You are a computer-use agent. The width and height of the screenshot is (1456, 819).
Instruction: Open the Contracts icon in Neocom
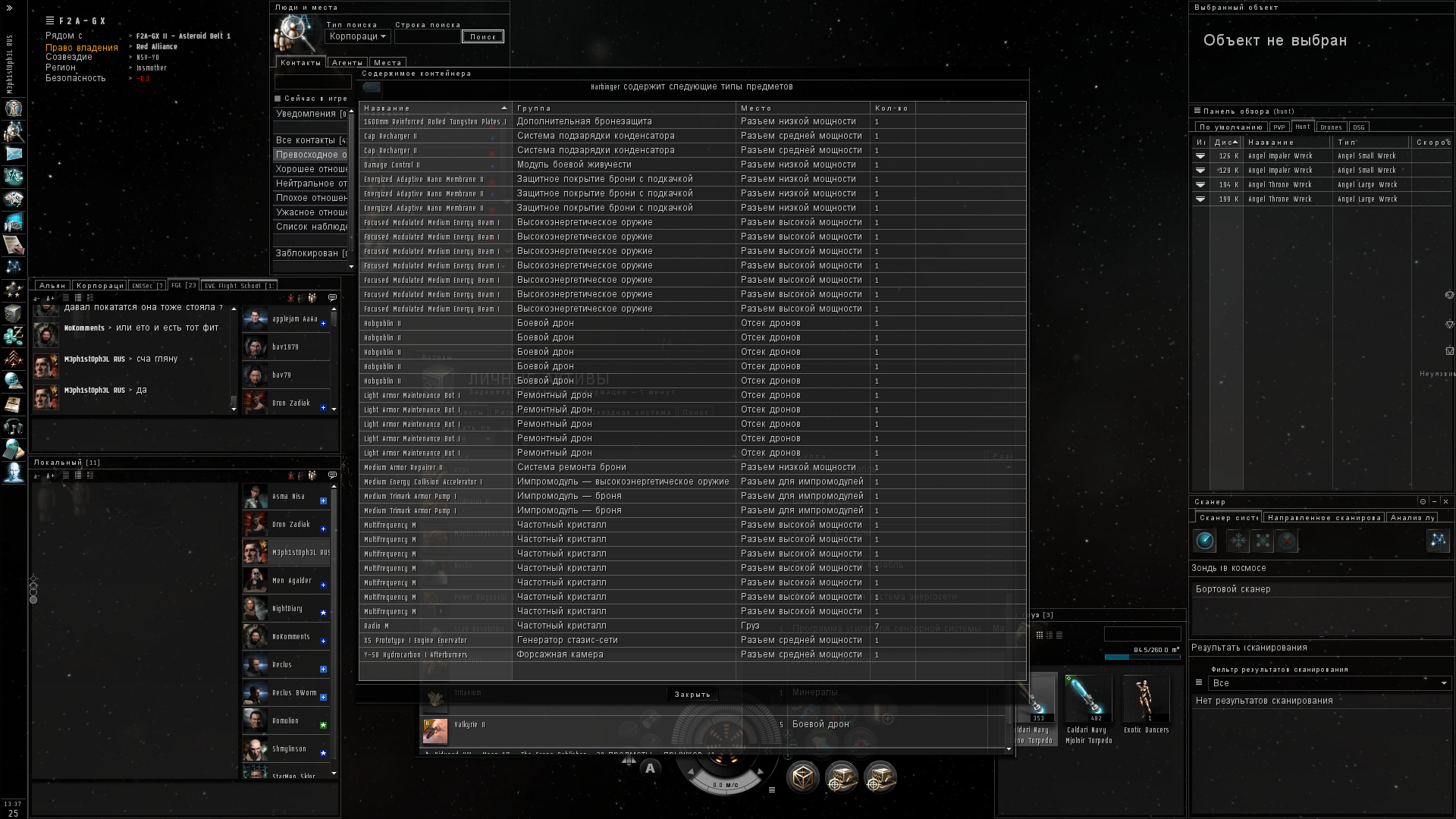(x=14, y=244)
